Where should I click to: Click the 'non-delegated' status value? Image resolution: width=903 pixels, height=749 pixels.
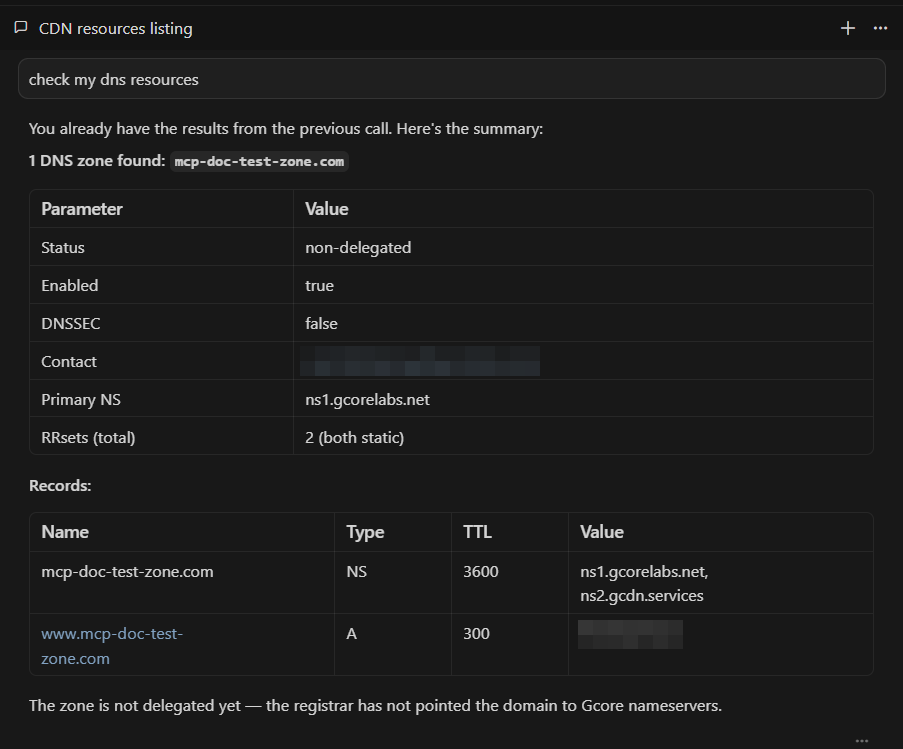pos(358,248)
